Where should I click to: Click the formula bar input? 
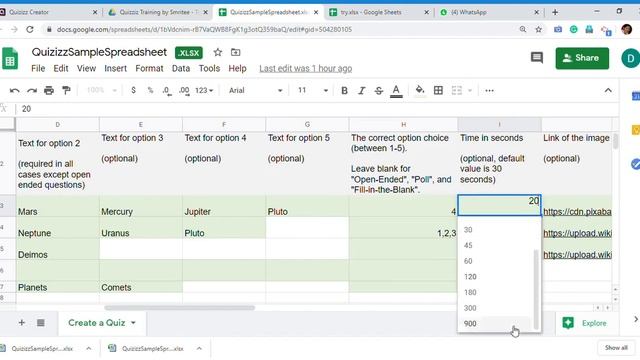tap(318, 109)
